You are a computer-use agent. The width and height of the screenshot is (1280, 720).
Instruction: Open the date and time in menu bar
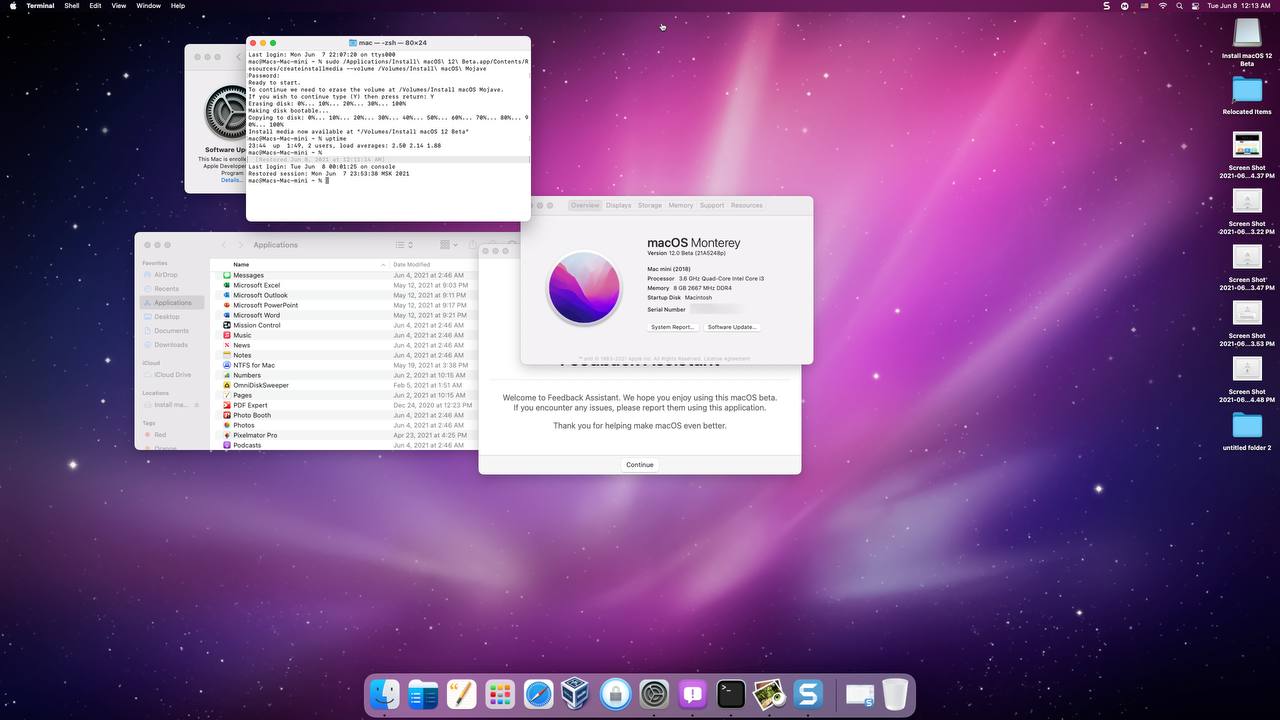click(x=1239, y=6)
